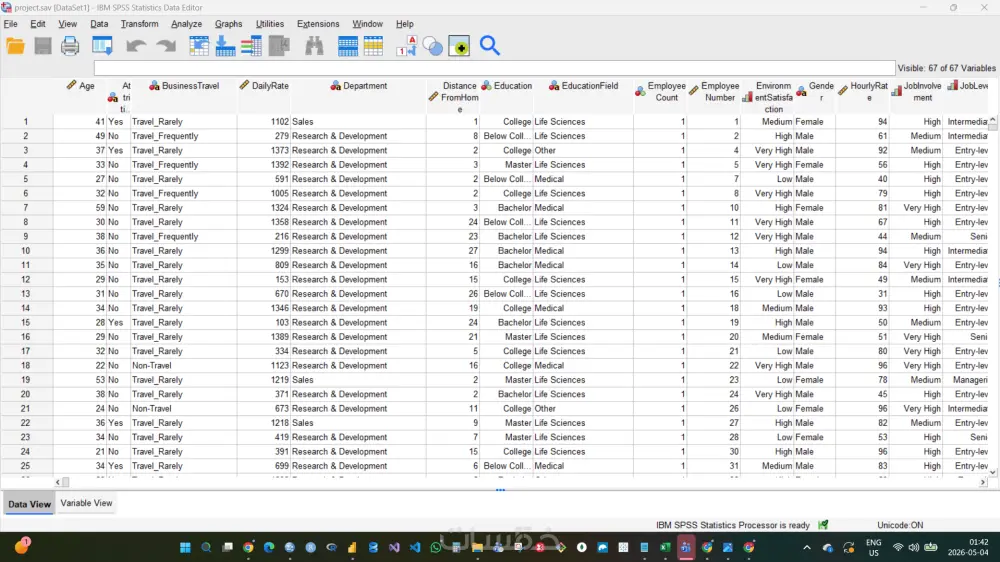Open the Graphs menu
1000x562 pixels.
pyautogui.click(x=228, y=24)
